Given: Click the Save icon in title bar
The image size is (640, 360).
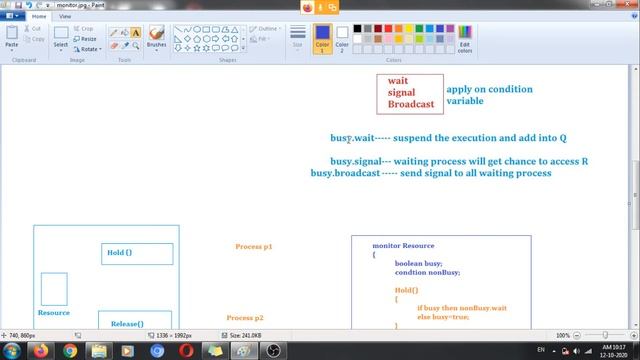Looking at the screenshot, I should [18, 5].
